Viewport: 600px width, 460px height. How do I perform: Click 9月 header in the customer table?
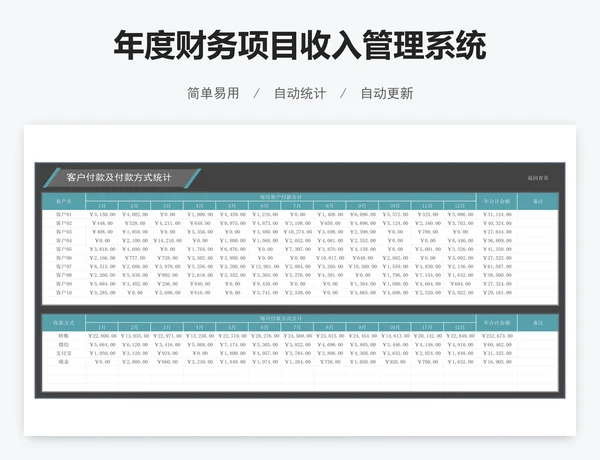[x=362, y=206]
